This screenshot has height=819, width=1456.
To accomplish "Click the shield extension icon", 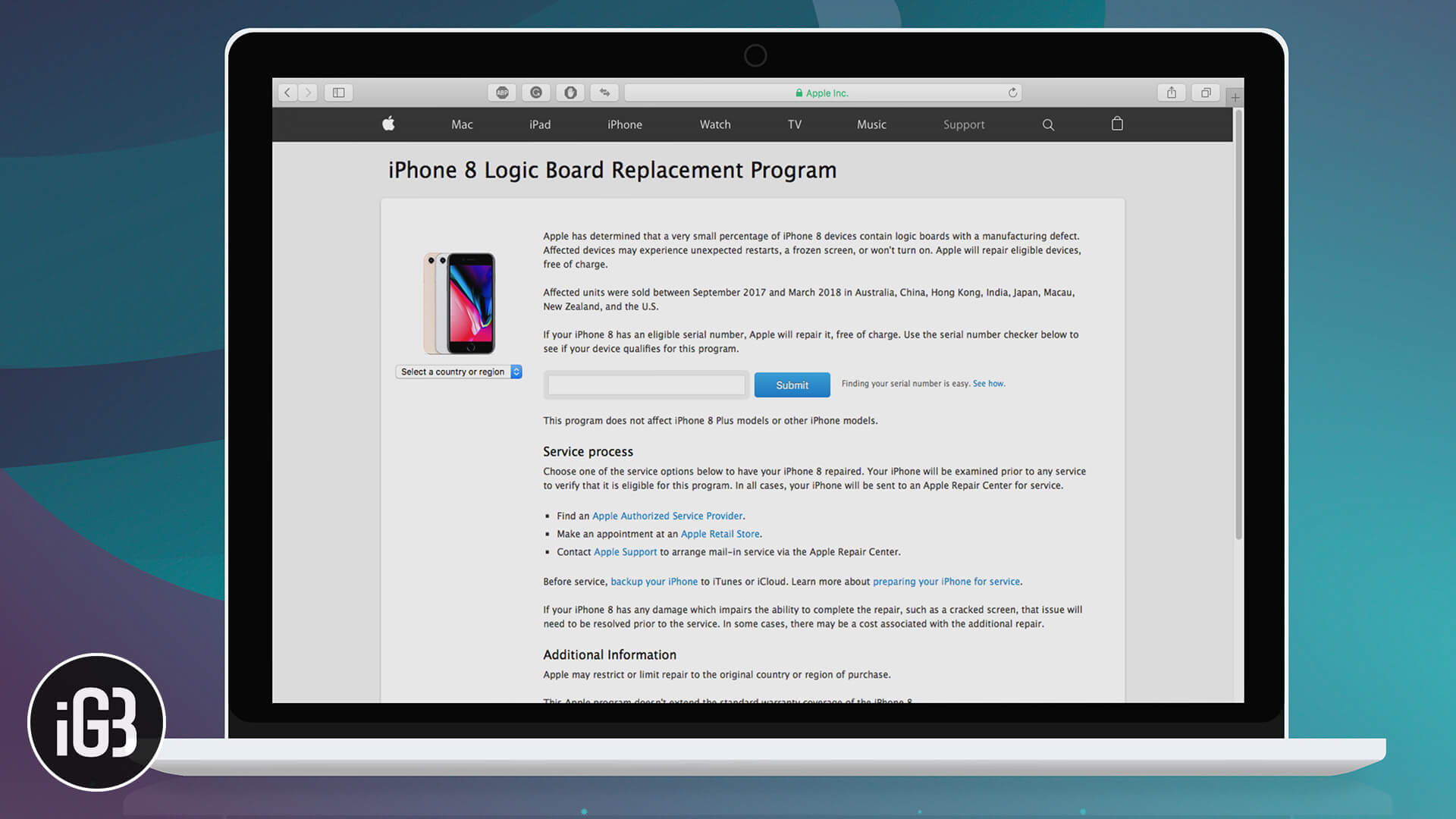I will point(570,93).
